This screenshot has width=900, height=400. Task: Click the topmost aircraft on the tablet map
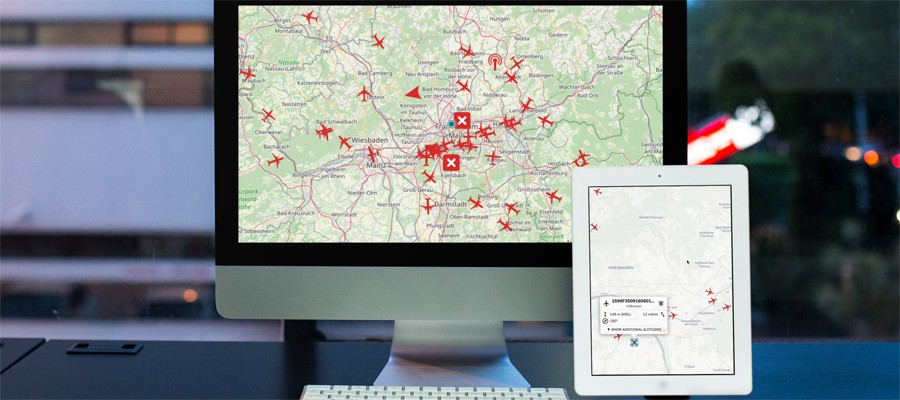pos(597,192)
